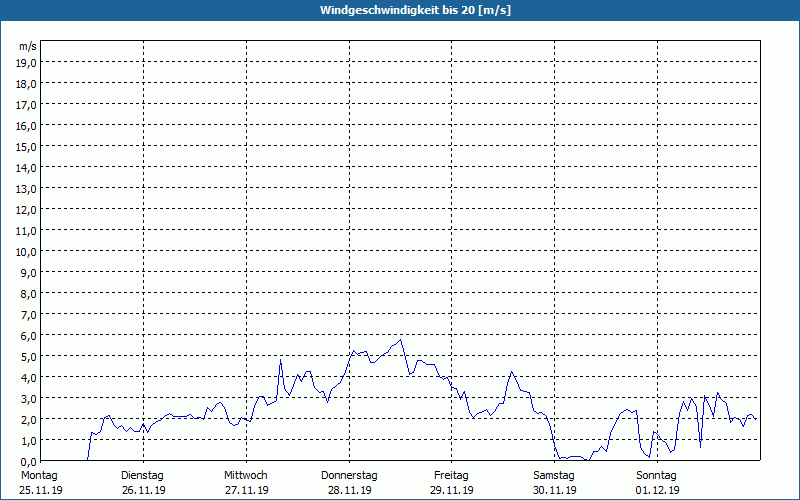Click the '2,0' y-axis label

tap(29, 420)
